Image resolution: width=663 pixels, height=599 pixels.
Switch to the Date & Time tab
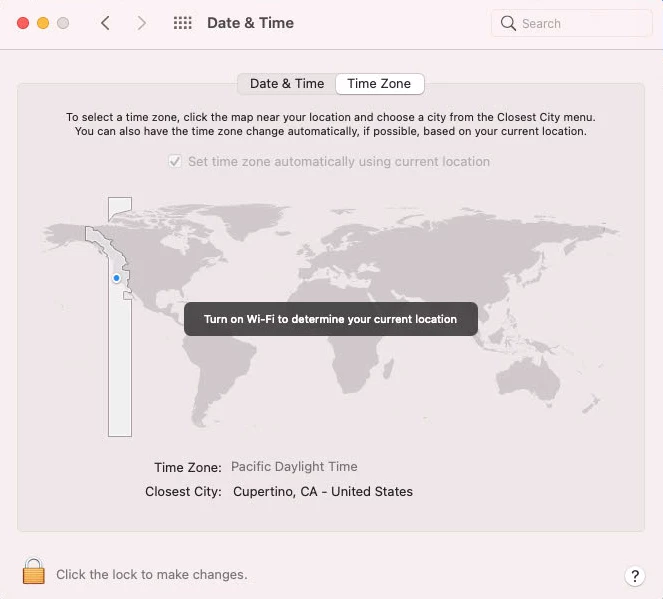point(287,84)
